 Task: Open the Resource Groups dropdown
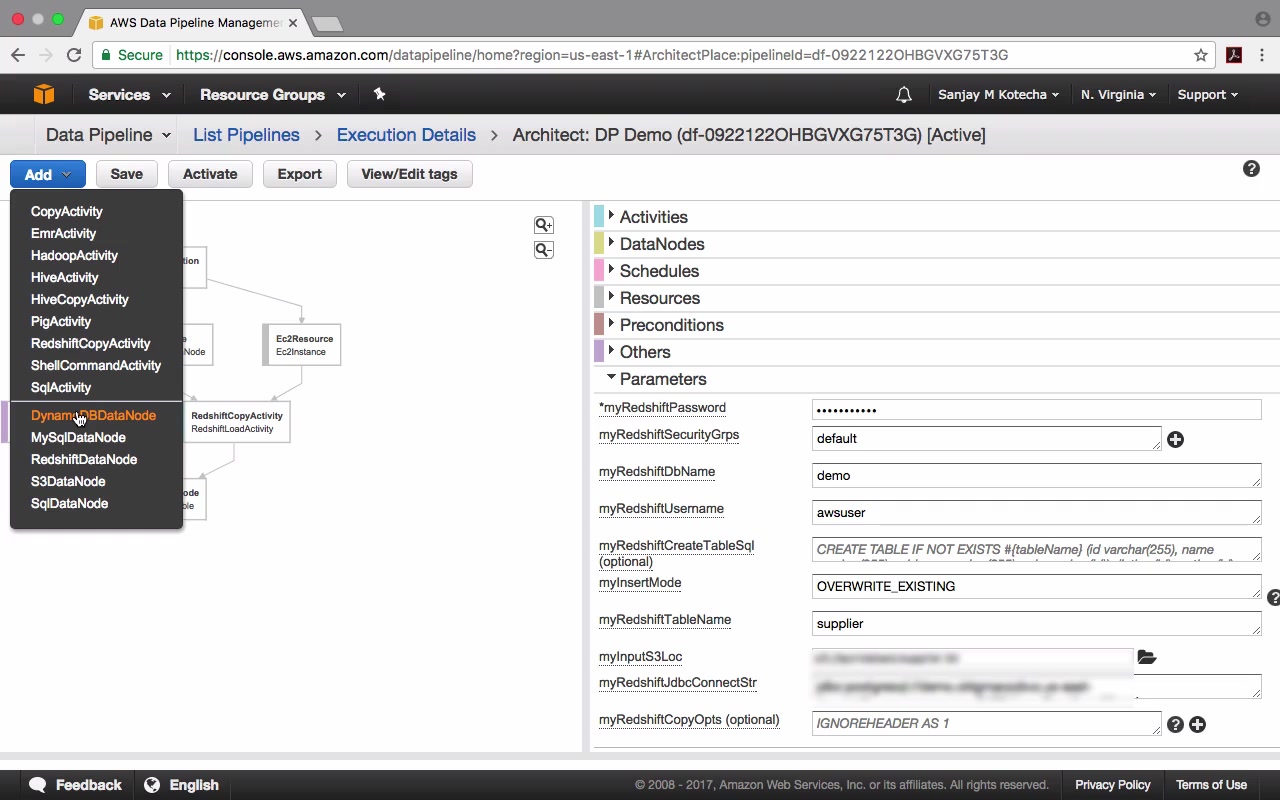point(273,95)
